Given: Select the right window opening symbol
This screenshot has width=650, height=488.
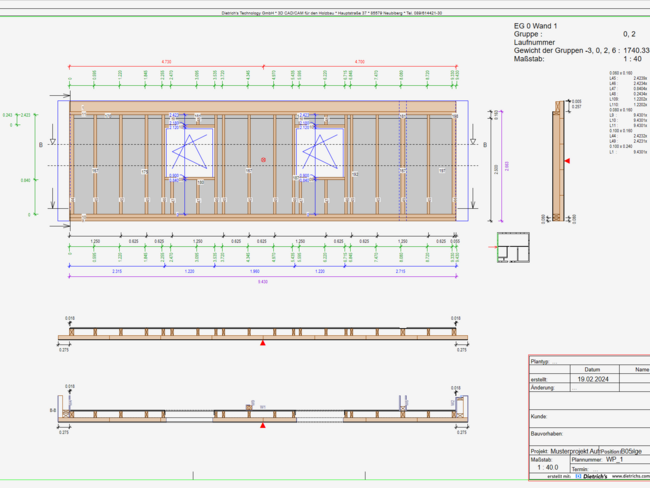Looking at the screenshot, I should click(320, 153).
